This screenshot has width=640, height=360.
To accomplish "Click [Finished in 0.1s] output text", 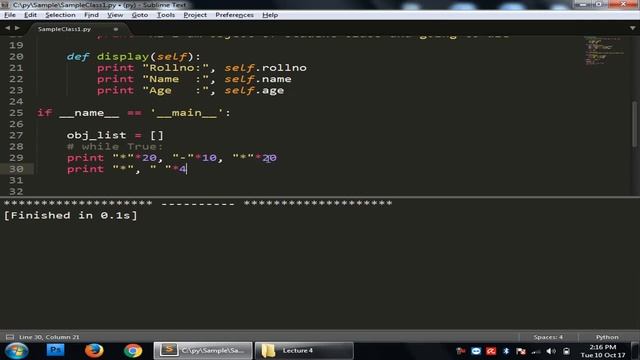I will [71, 216].
